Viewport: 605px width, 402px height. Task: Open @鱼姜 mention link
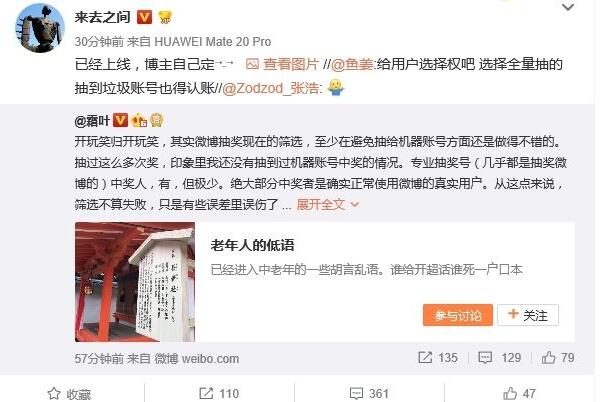click(352, 64)
